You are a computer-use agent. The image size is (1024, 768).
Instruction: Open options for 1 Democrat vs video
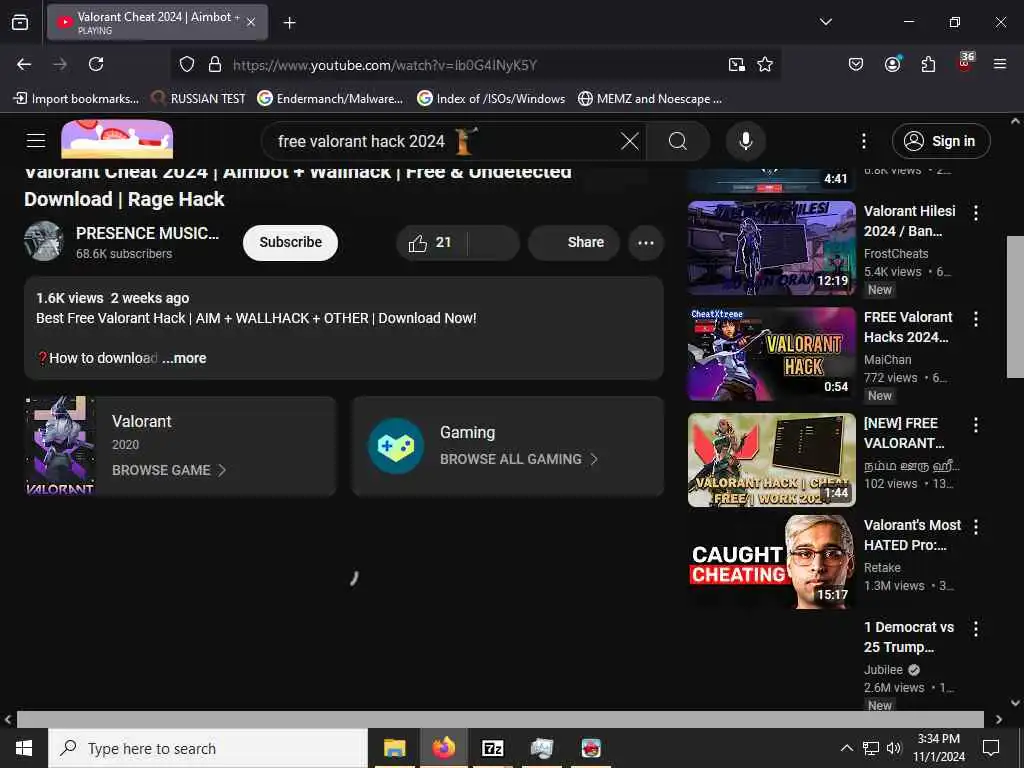(x=976, y=629)
